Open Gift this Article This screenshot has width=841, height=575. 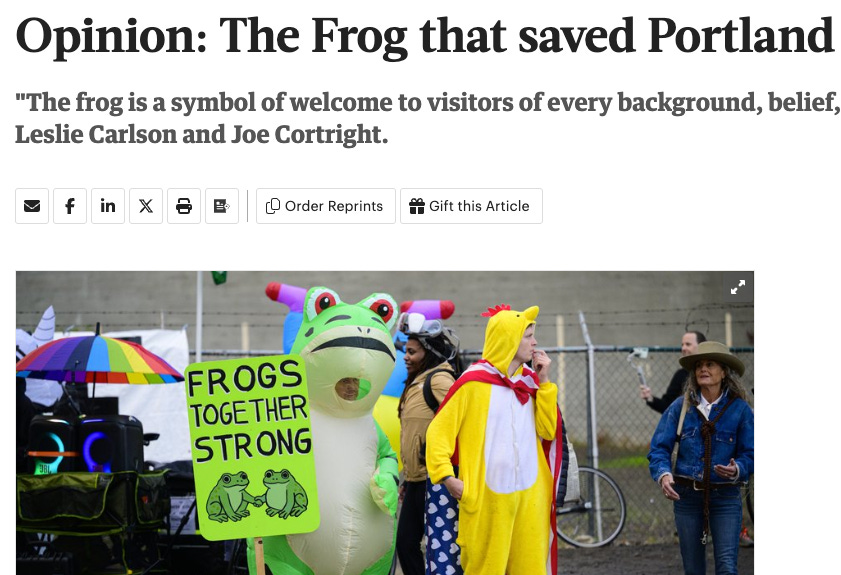coord(471,206)
